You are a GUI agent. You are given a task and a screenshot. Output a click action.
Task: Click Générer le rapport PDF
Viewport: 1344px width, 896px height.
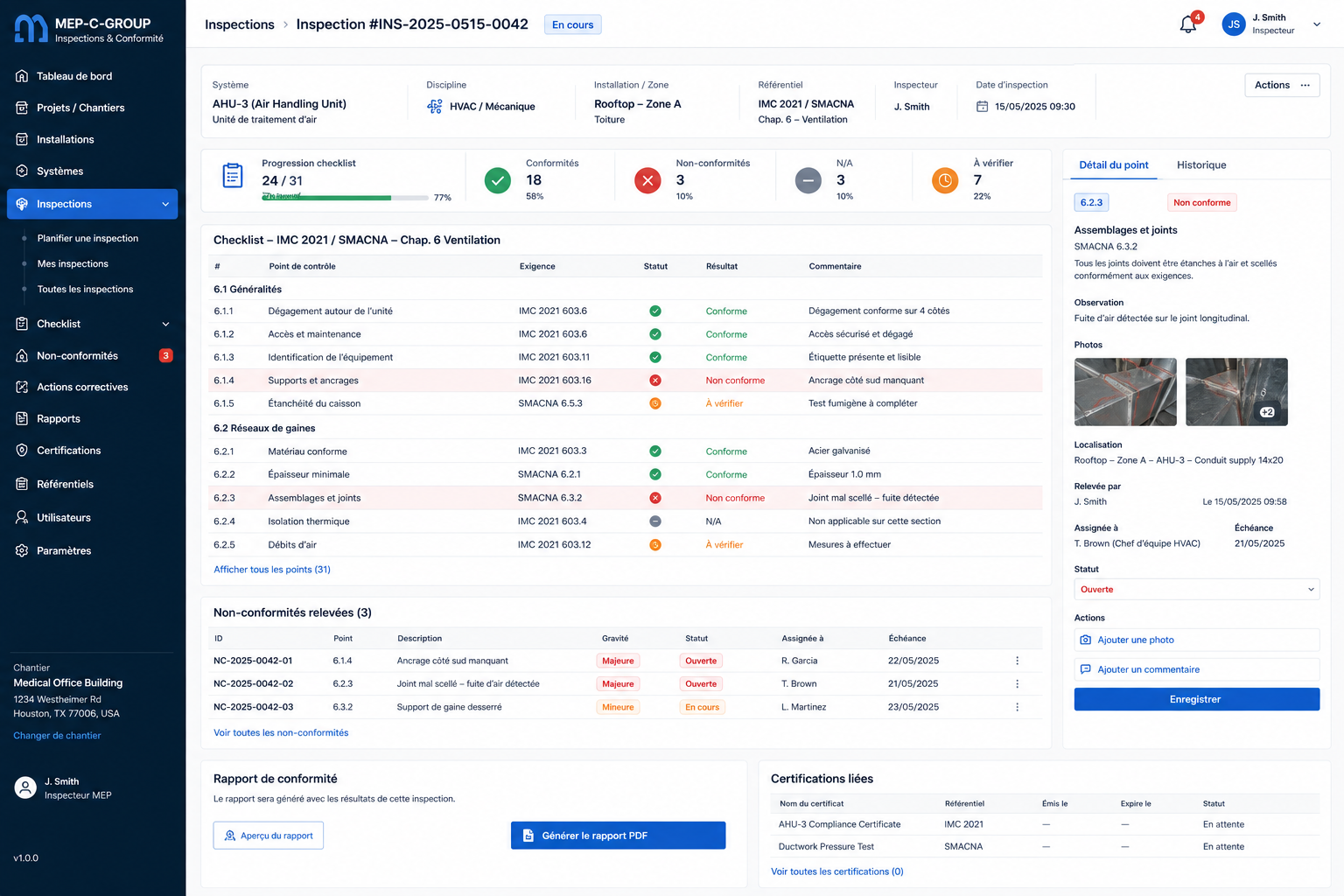click(618, 836)
